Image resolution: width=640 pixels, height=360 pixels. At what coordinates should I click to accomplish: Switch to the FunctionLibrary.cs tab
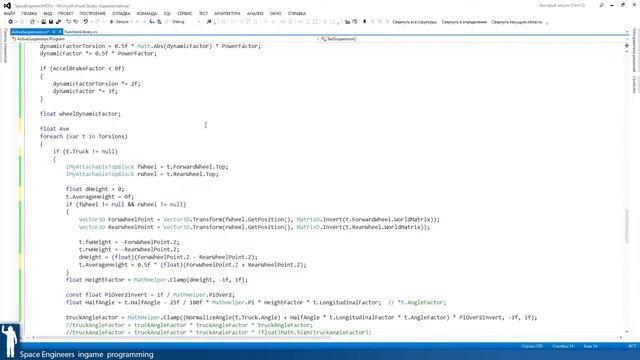click(x=81, y=31)
